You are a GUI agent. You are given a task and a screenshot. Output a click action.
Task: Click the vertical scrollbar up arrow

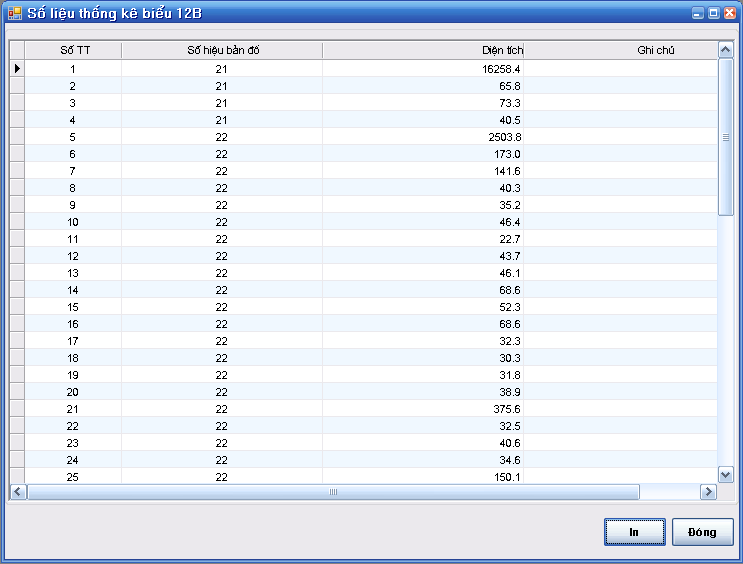click(x=726, y=50)
